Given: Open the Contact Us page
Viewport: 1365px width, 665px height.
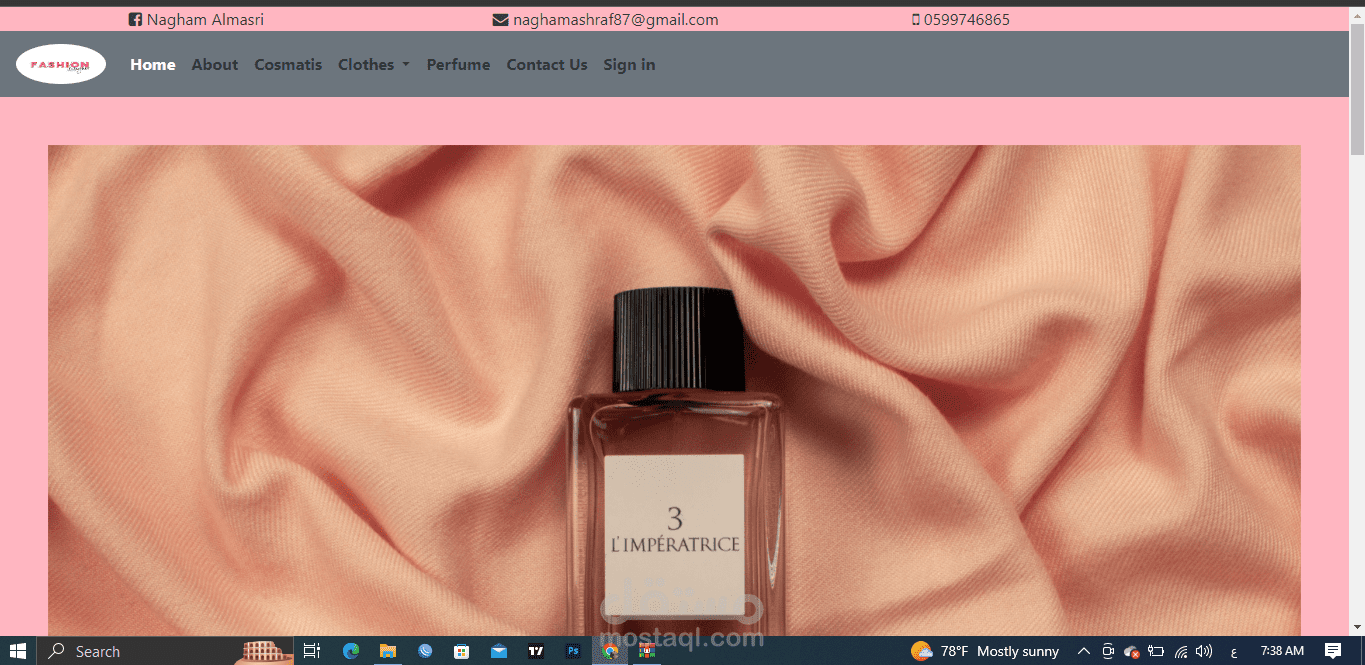Looking at the screenshot, I should [x=547, y=64].
